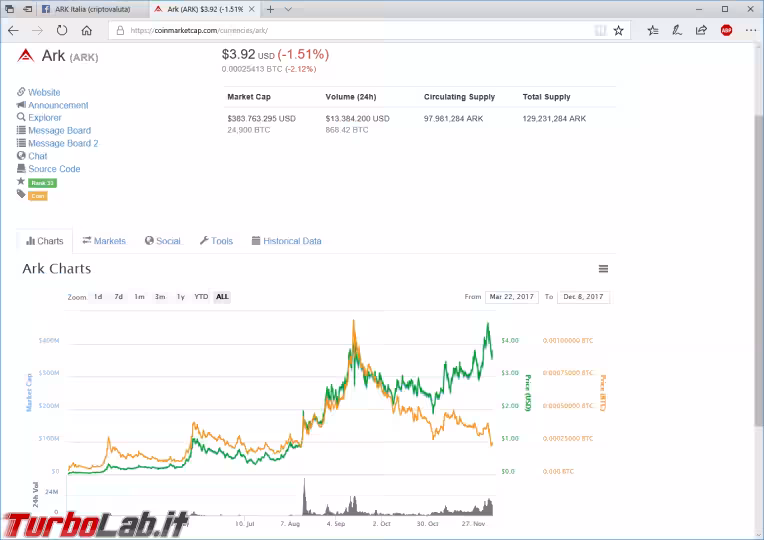This screenshot has height=540, width=764.
Task: Click the Ark logo icon
Action: point(25,56)
